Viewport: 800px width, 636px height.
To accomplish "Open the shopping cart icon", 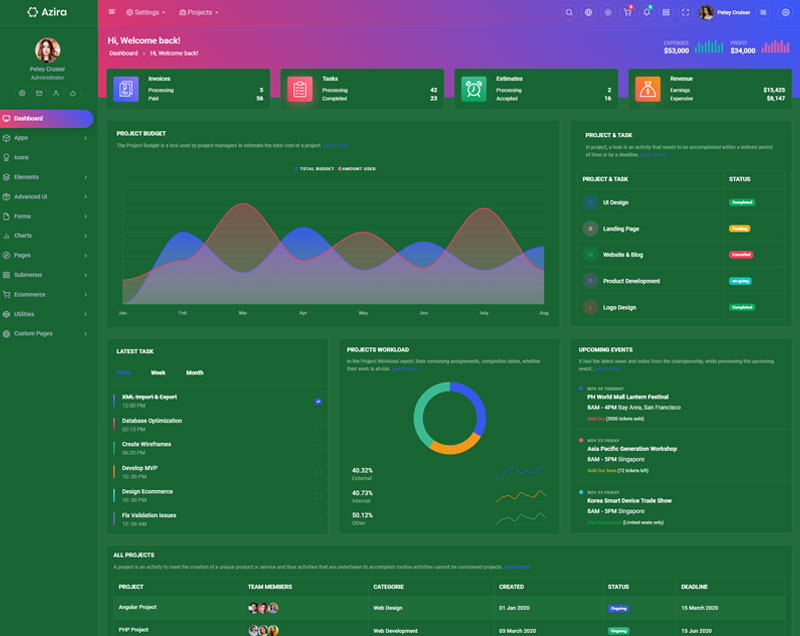I will point(627,12).
